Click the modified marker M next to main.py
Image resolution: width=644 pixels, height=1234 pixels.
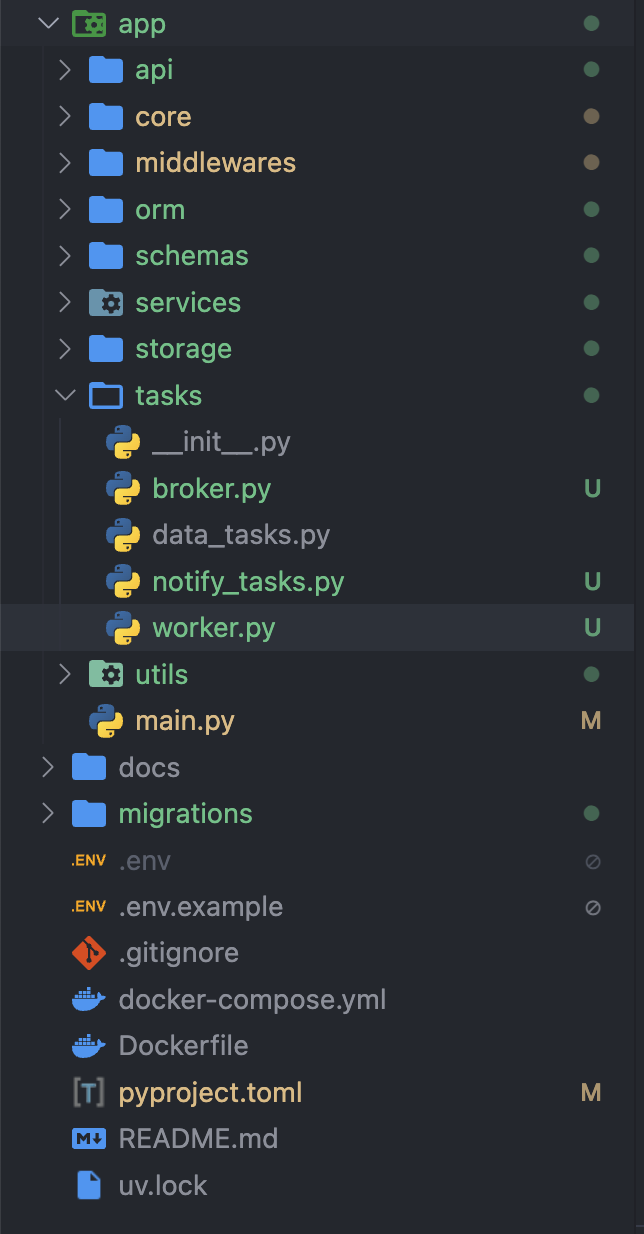pyautogui.click(x=591, y=720)
